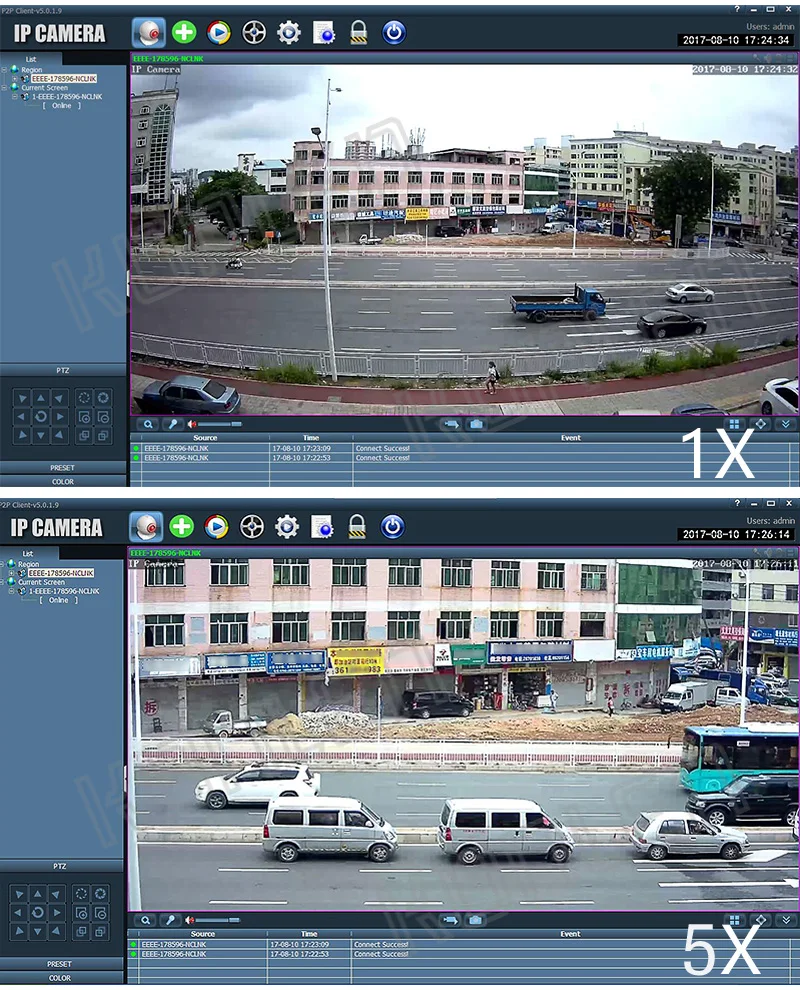The image size is (800, 990).
Task: Open log document icon in 1X window
Action: pos(324,33)
